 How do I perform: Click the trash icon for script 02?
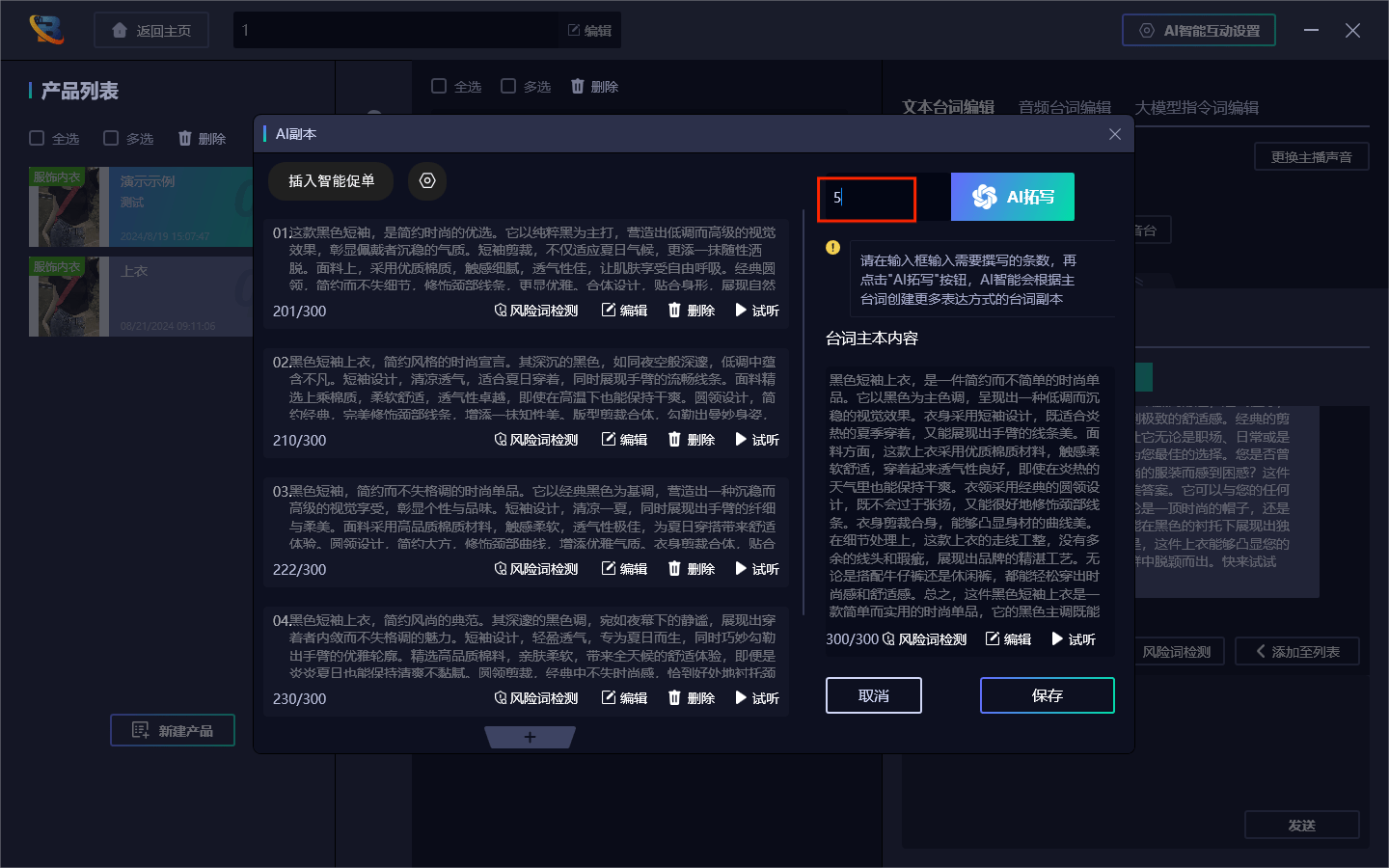coord(674,440)
